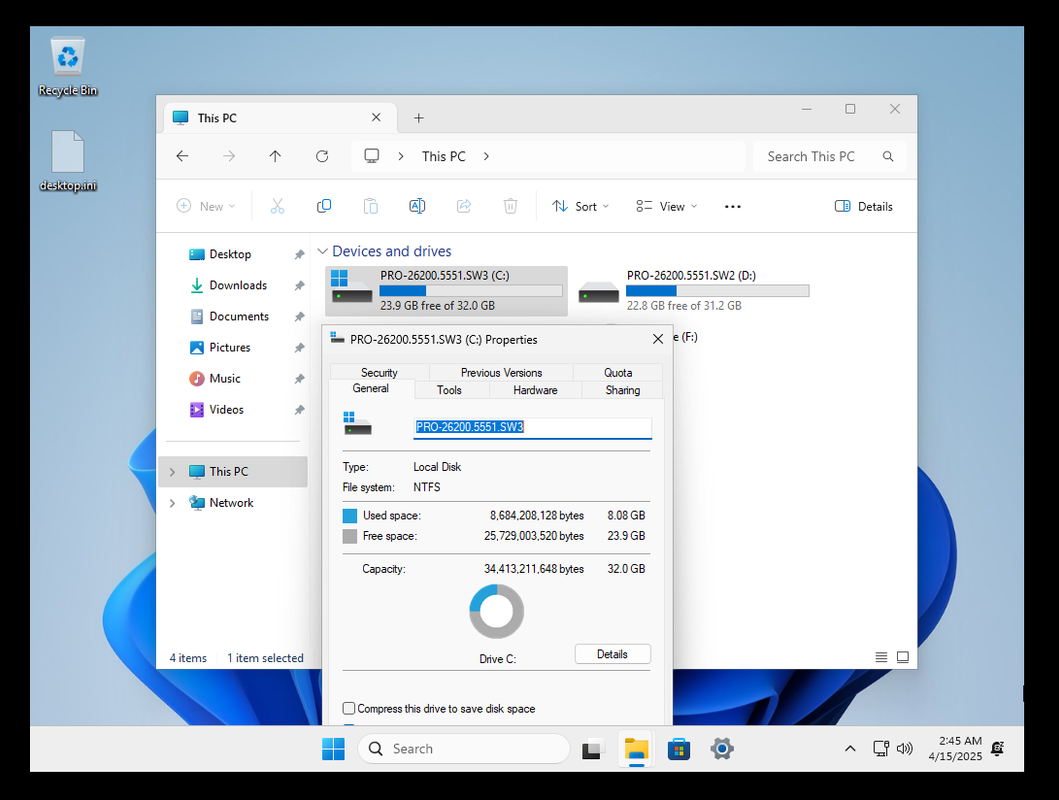Open Pictures in navigation pane
1059x800 pixels.
(x=230, y=348)
